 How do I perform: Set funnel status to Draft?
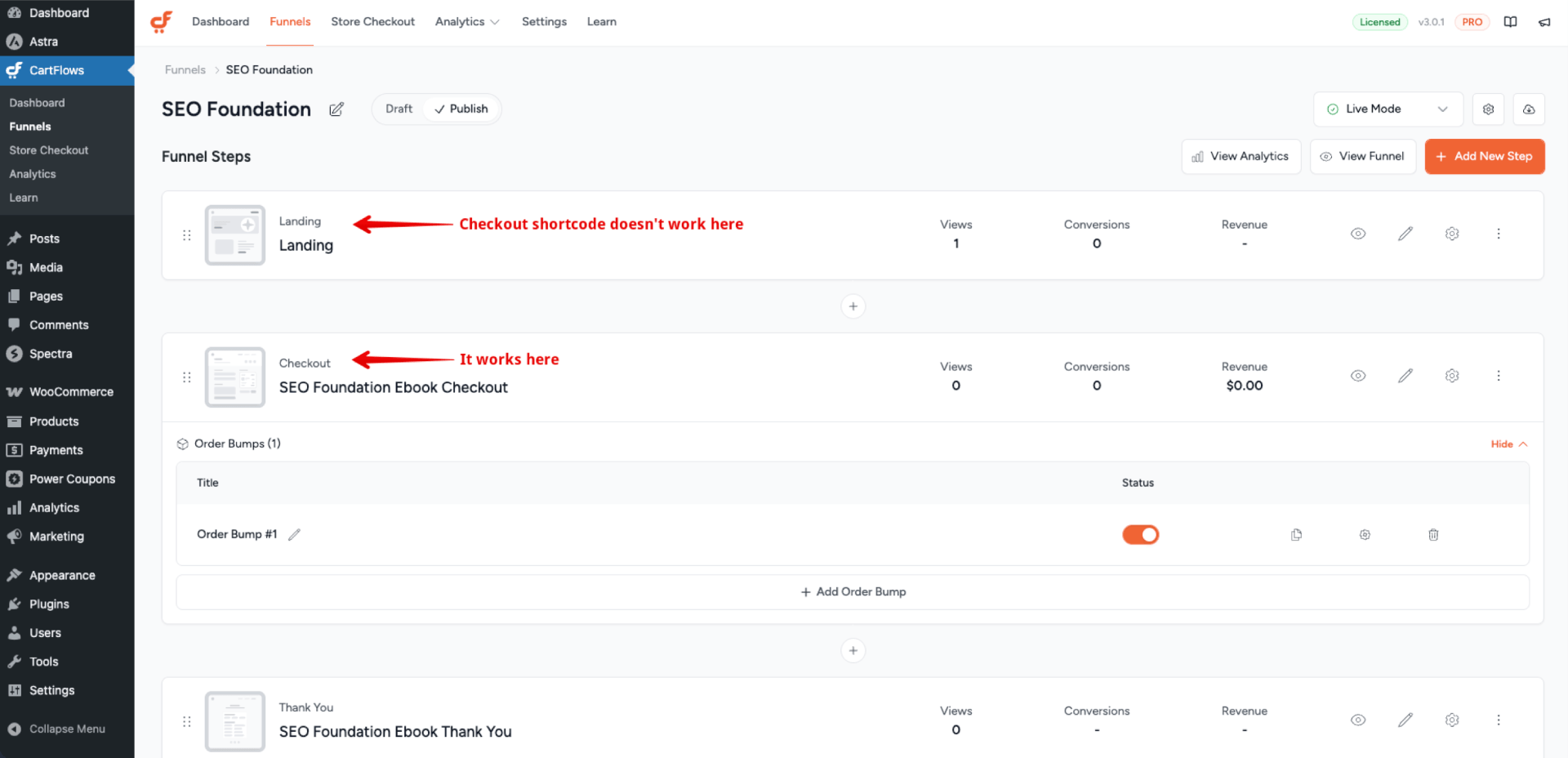click(x=399, y=109)
